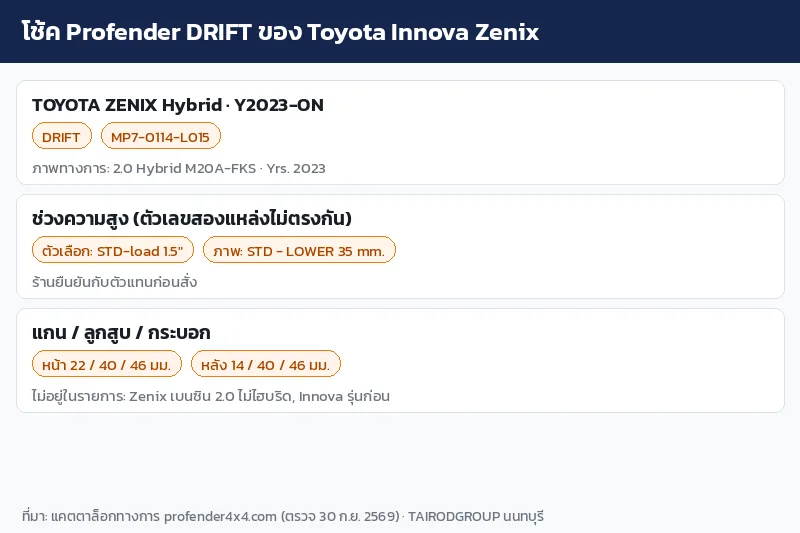Click the page title 'โช้ค Profender DRIFT ของ Toyota Innova Zenix'
800x533 pixels.
[x=280, y=32]
